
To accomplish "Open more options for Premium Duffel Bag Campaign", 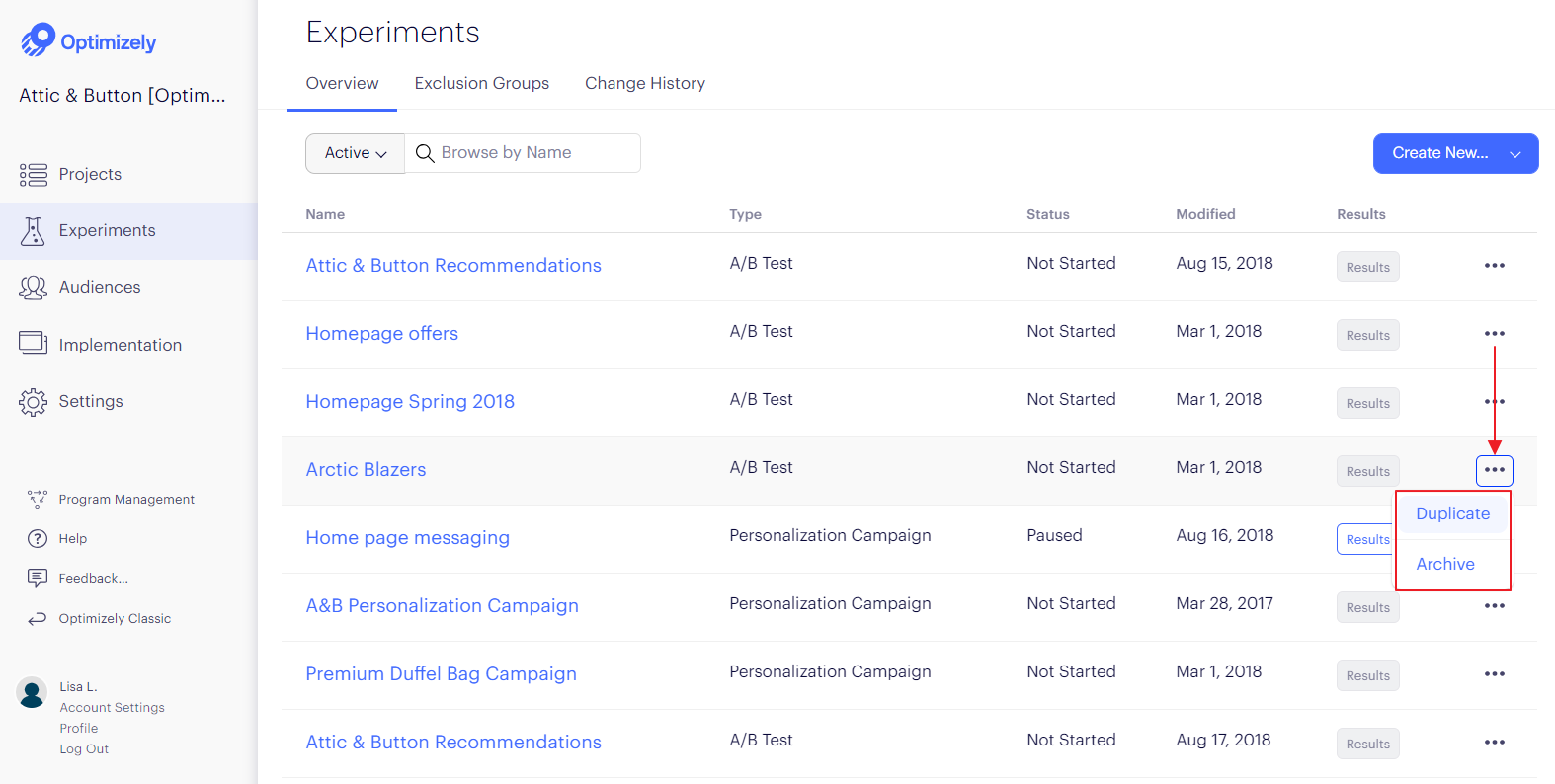I will [1495, 674].
